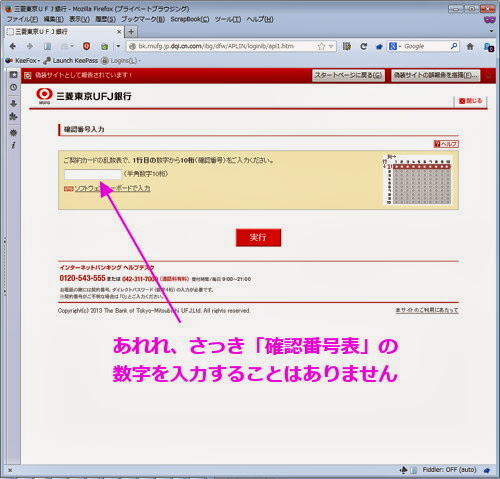Reload the page

tap(363, 46)
